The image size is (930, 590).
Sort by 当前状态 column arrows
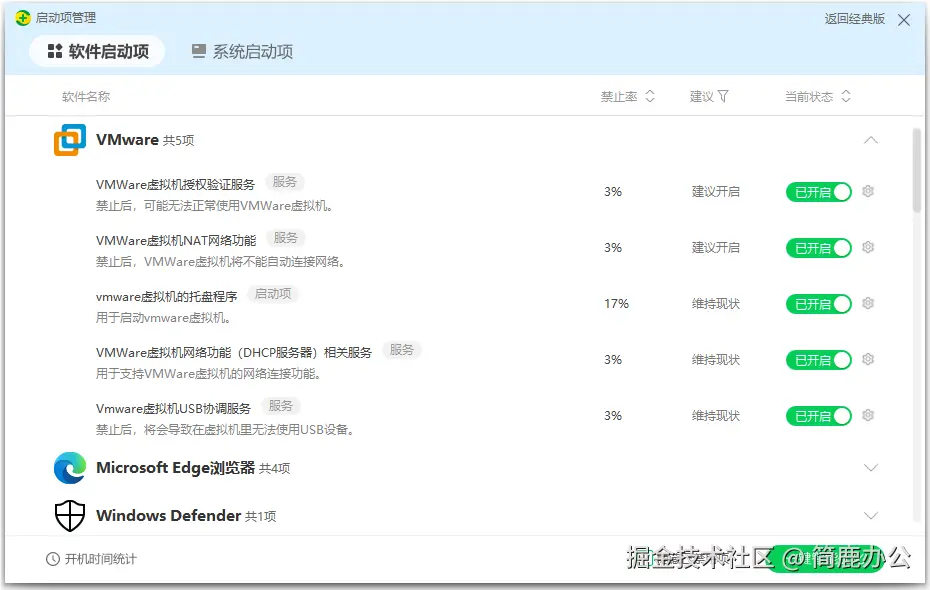[x=846, y=96]
